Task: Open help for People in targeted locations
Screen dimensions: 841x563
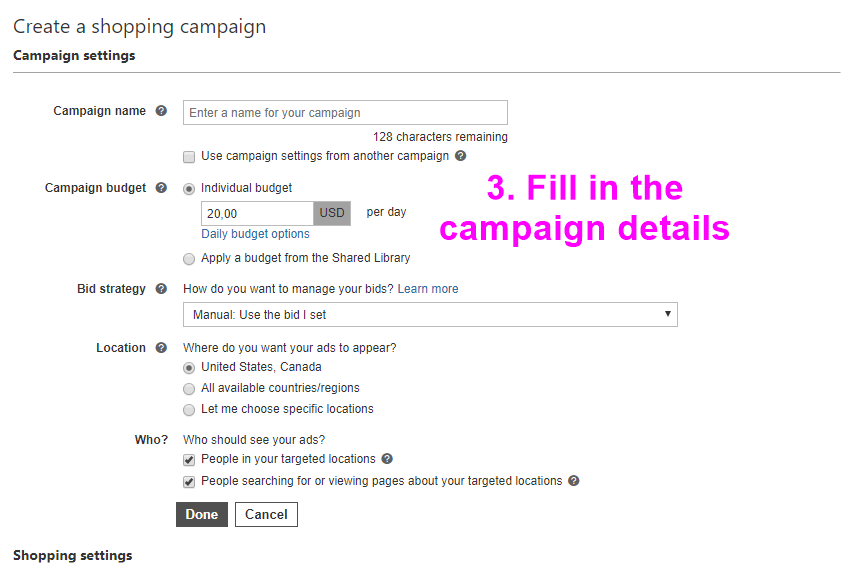Action: 387,459
